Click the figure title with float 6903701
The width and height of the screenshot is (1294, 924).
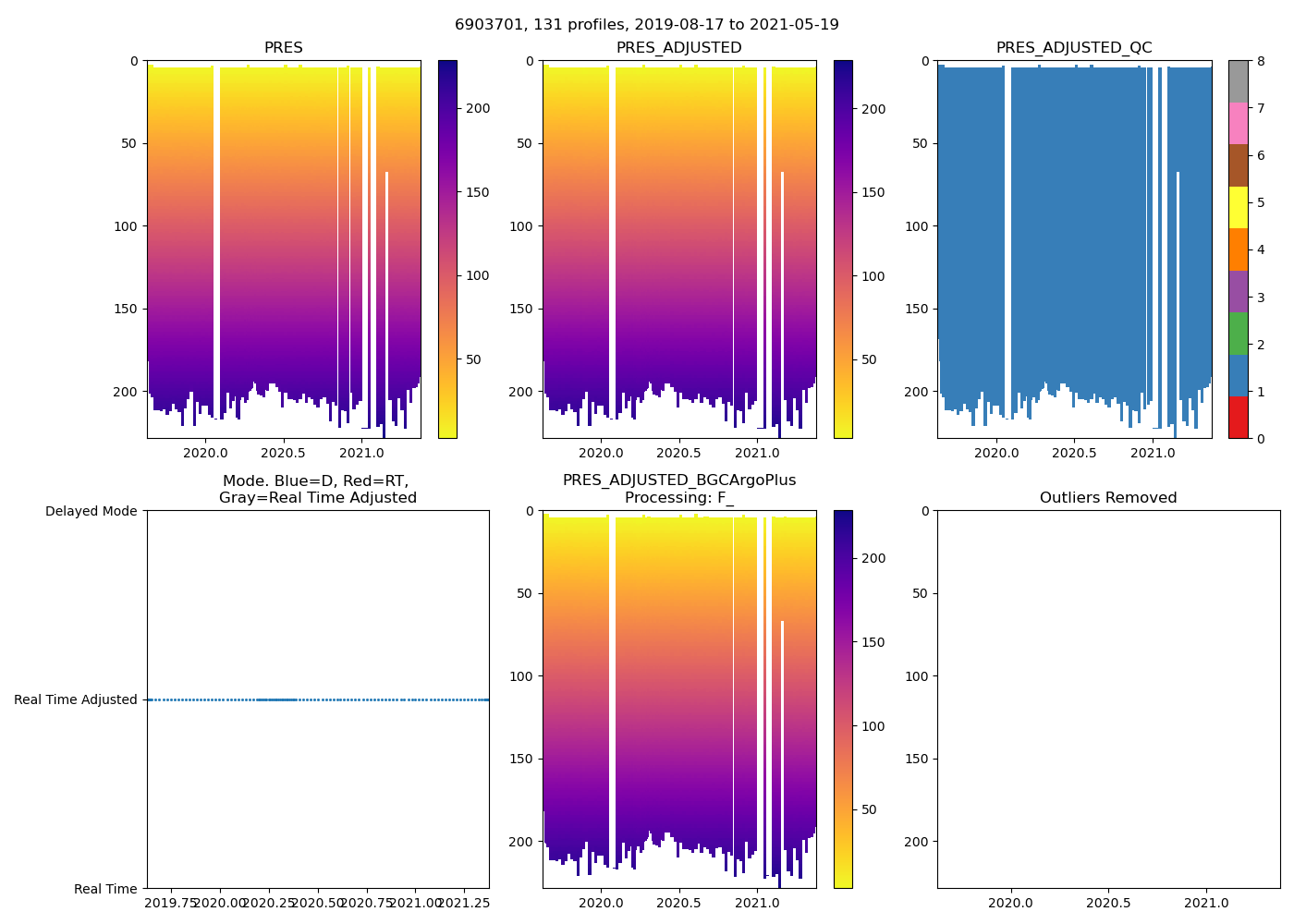pyautogui.click(x=646, y=25)
